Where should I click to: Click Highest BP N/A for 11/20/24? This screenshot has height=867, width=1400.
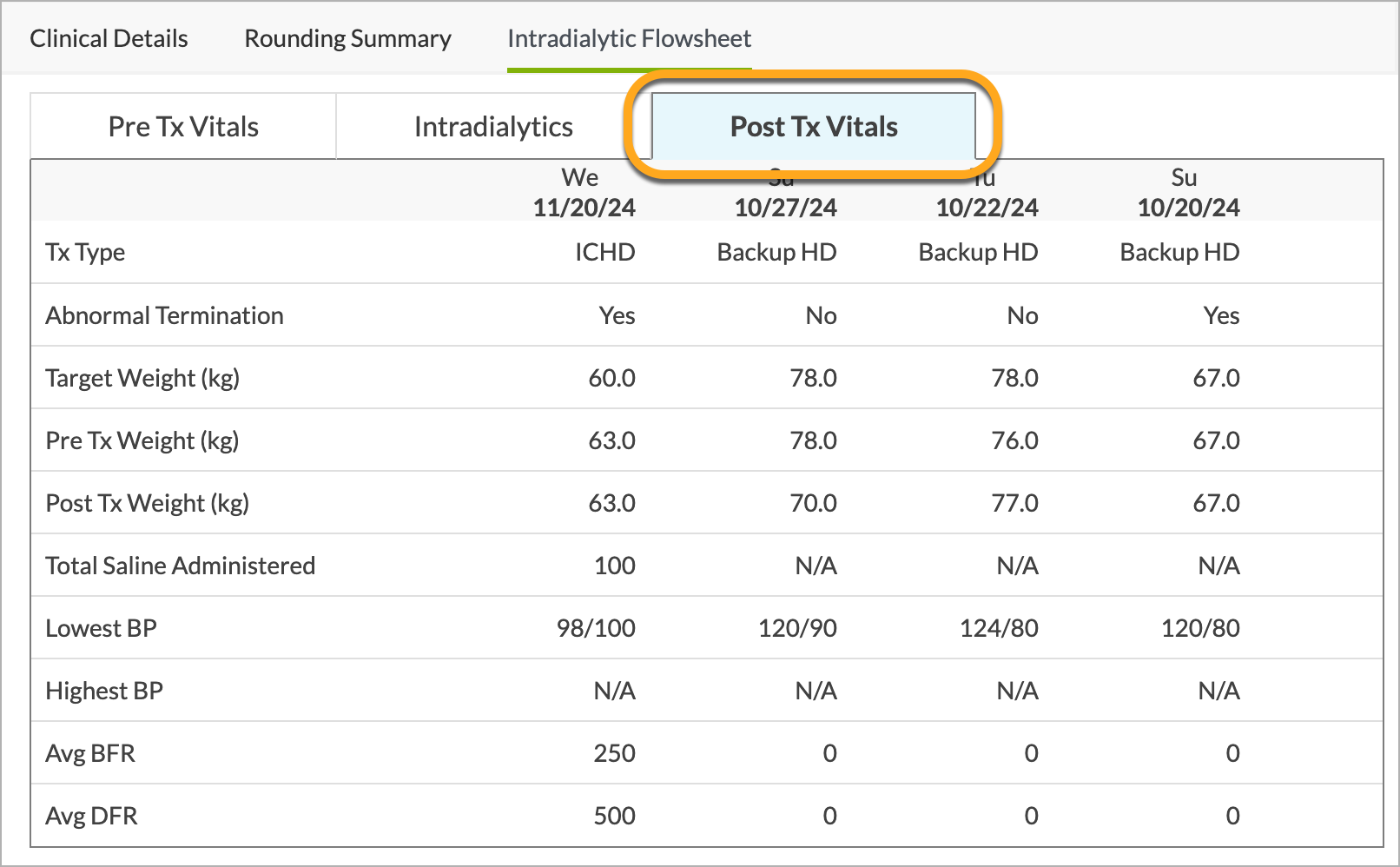click(614, 691)
